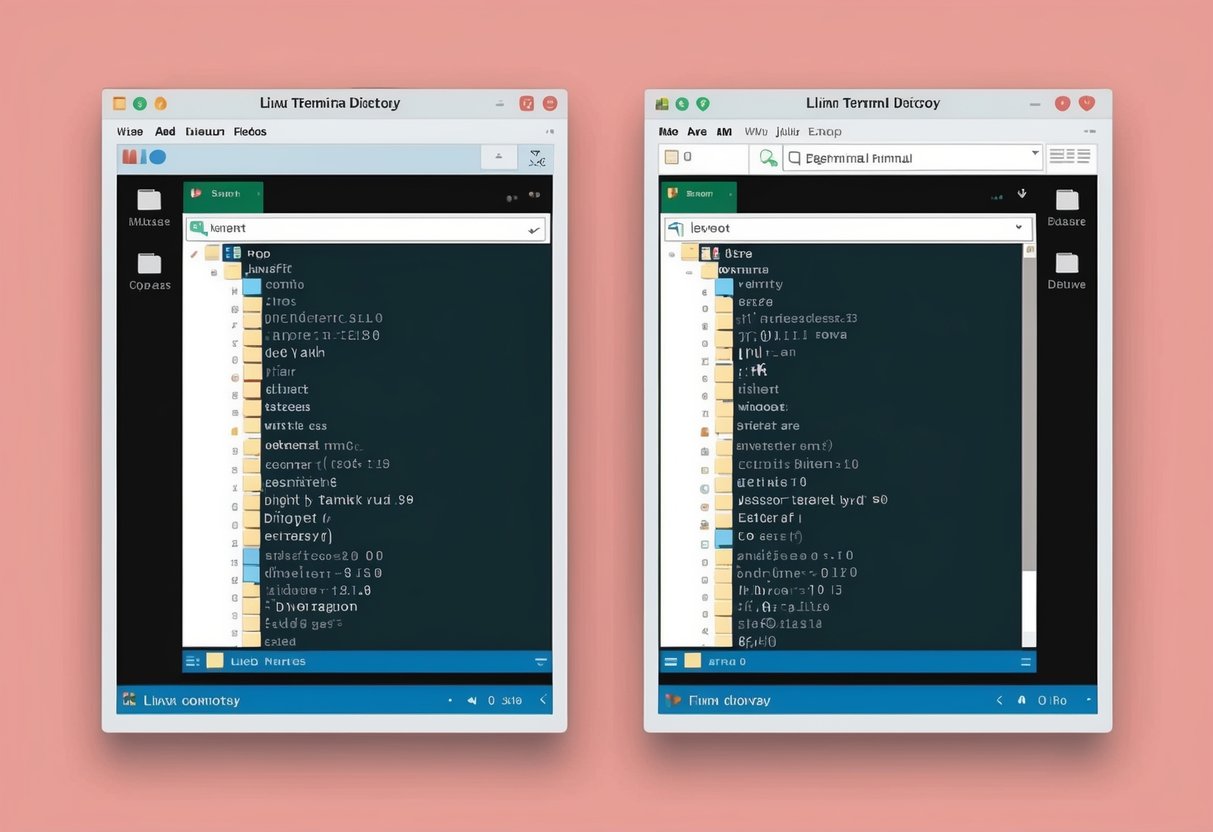Open the 'Aed' menu in the left window

[165, 130]
